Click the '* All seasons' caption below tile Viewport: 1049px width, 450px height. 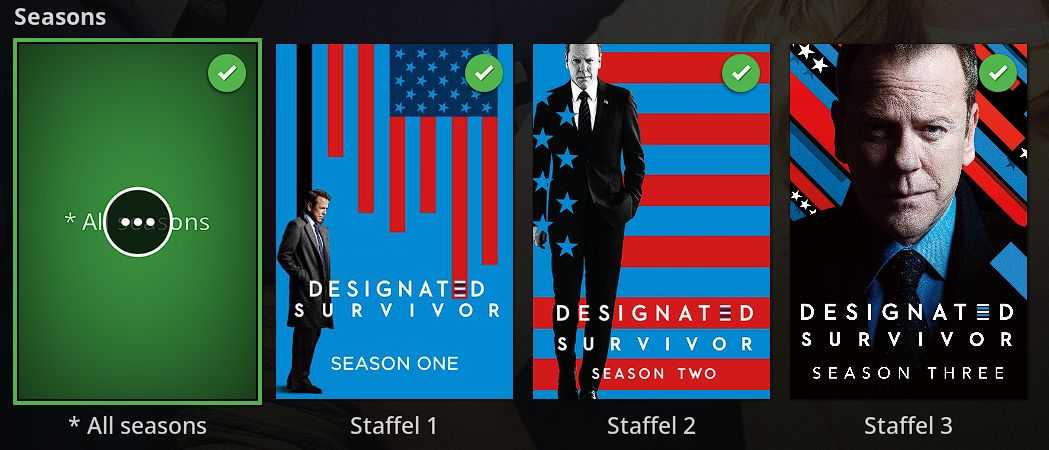point(138,425)
